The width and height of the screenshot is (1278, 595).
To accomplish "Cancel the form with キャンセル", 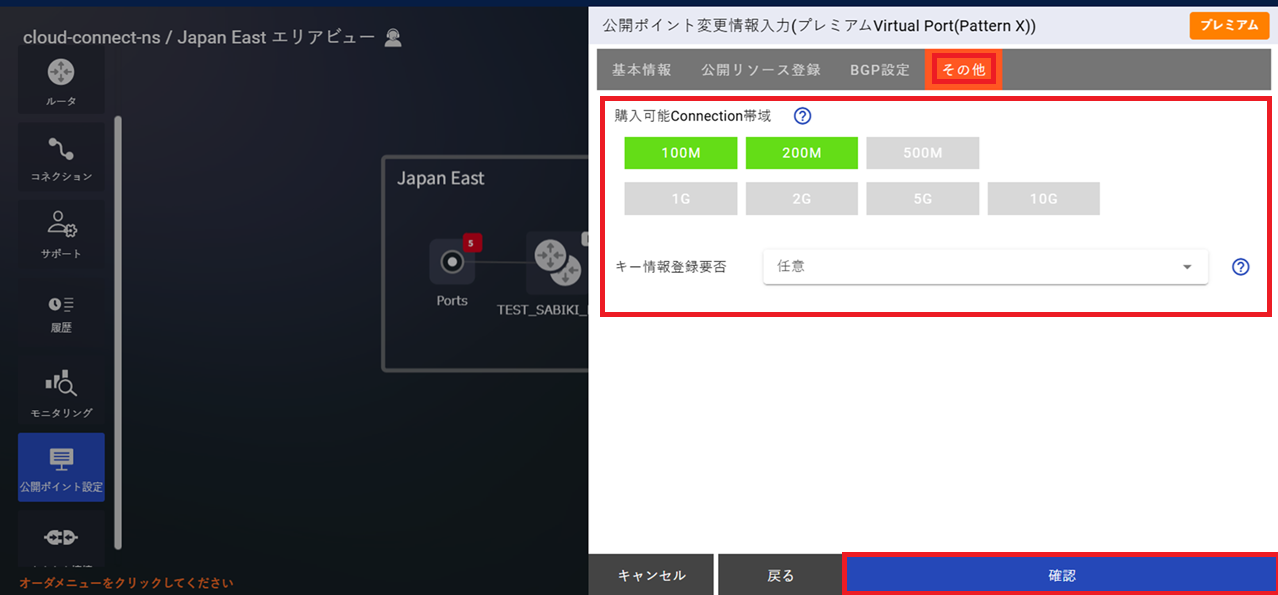I will click(651, 575).
